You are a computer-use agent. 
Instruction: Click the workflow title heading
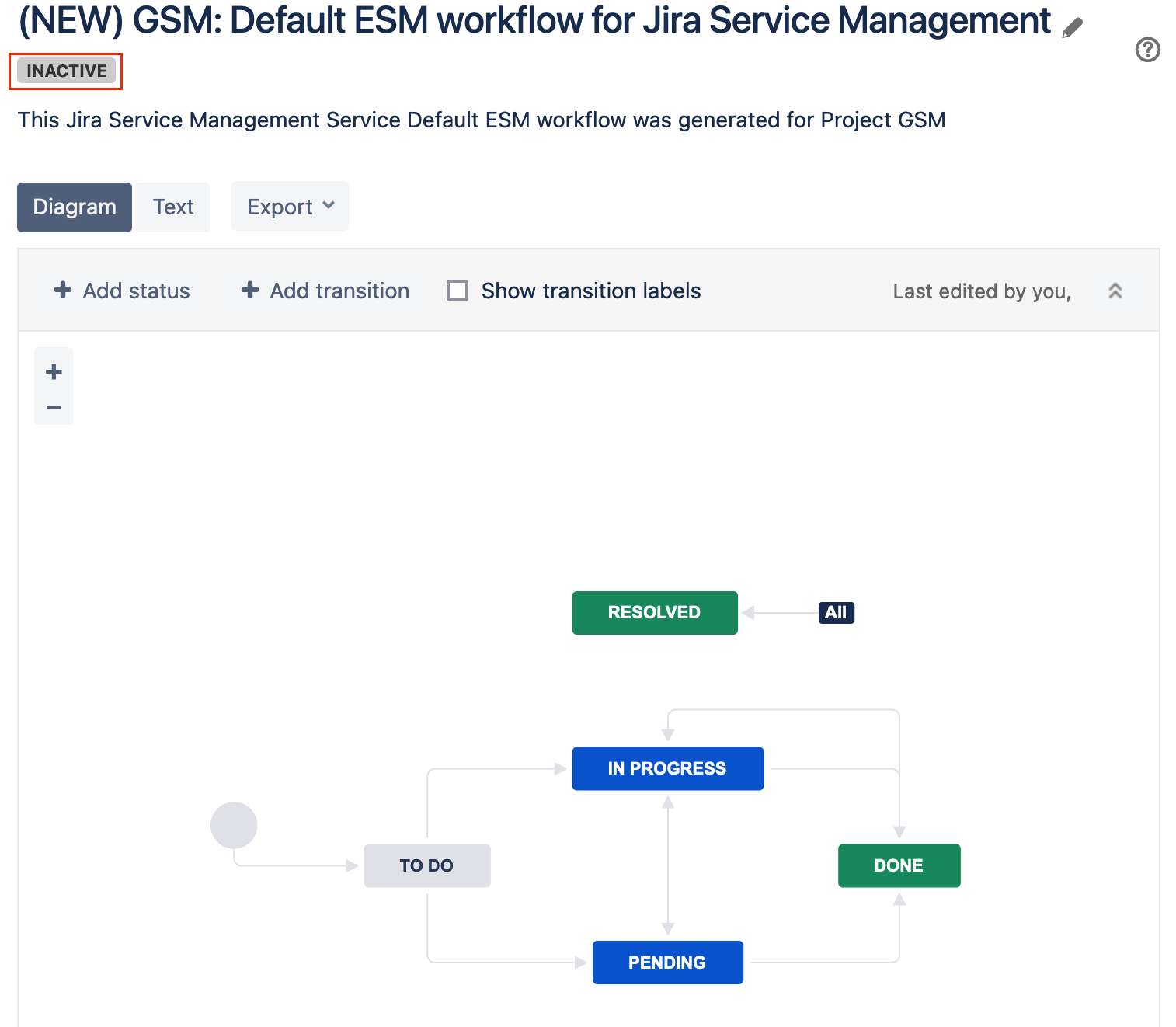pyautogui.click(x=534, y=21)
